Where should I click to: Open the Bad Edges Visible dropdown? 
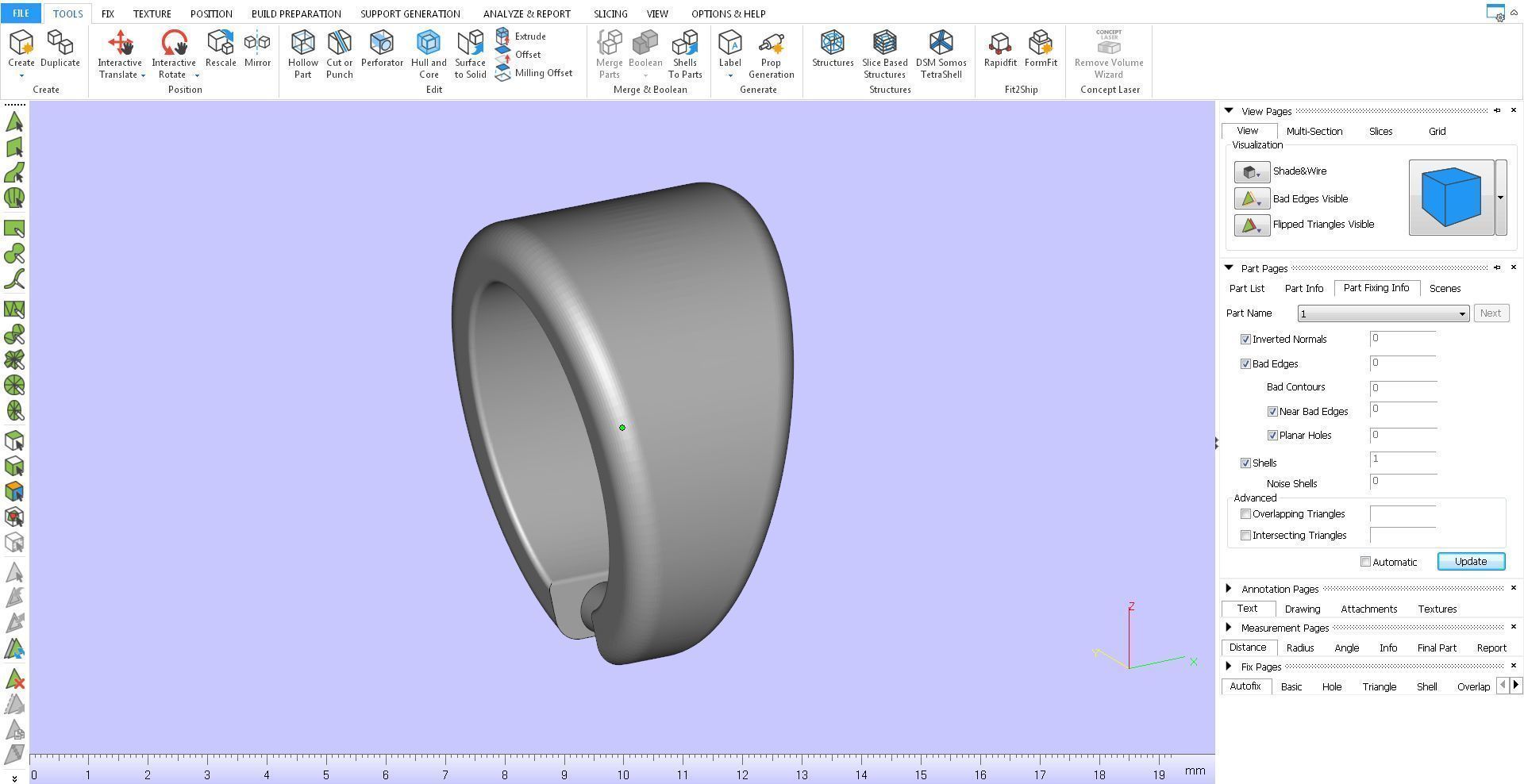tap(1252, 199)
